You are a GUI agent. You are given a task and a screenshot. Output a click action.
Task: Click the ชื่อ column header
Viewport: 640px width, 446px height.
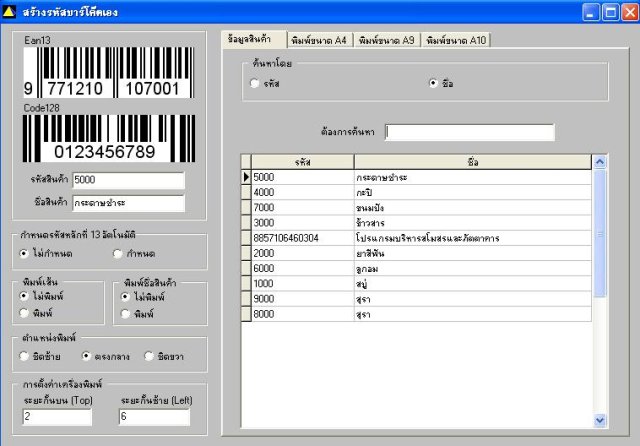473,162
